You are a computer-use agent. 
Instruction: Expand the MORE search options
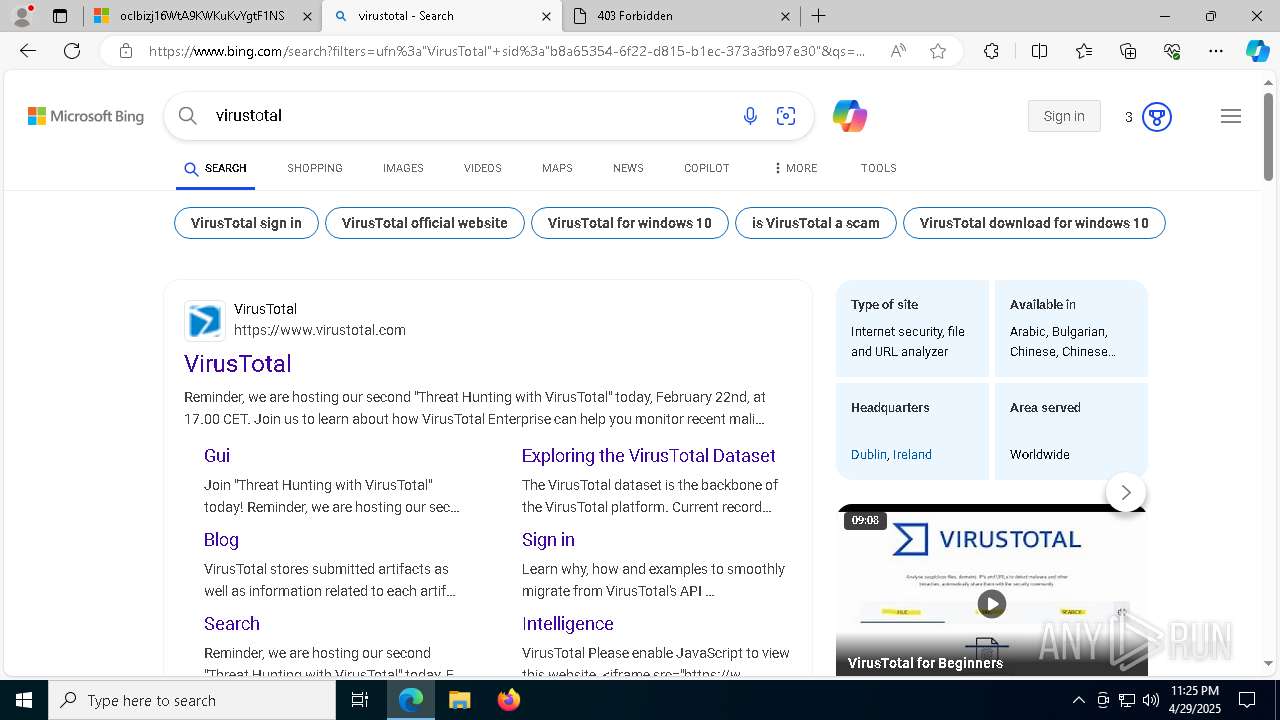pos(796,168)
